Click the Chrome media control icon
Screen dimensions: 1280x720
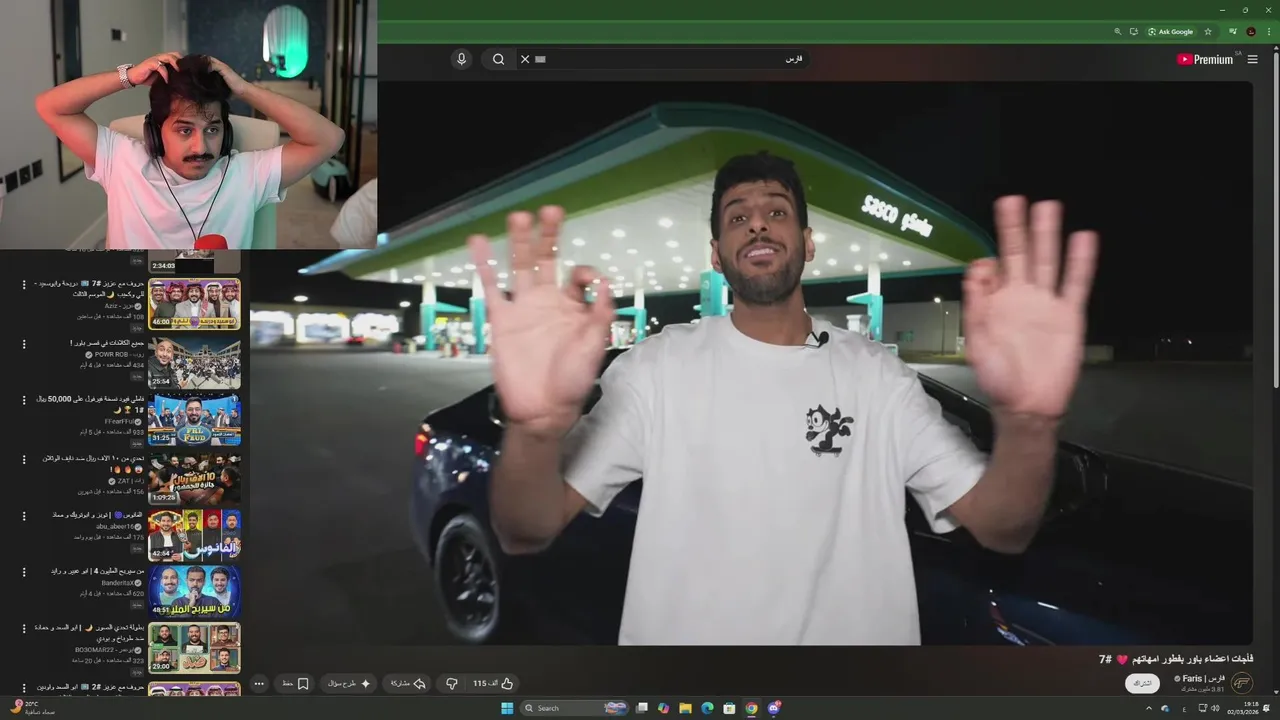click(x=1233, y=32)
